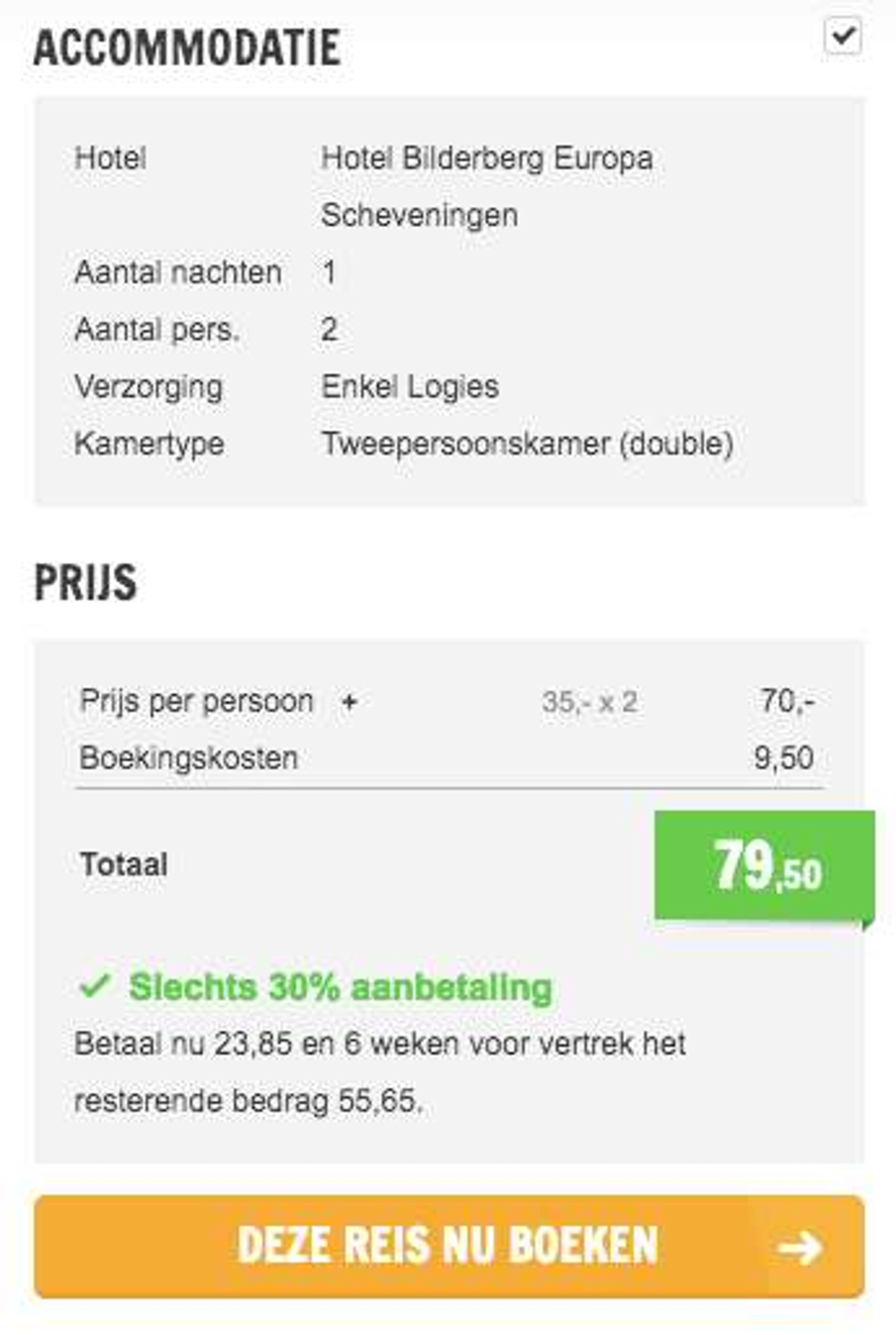Click the Slechts 30% aanbetaling text

coord(341,987)
